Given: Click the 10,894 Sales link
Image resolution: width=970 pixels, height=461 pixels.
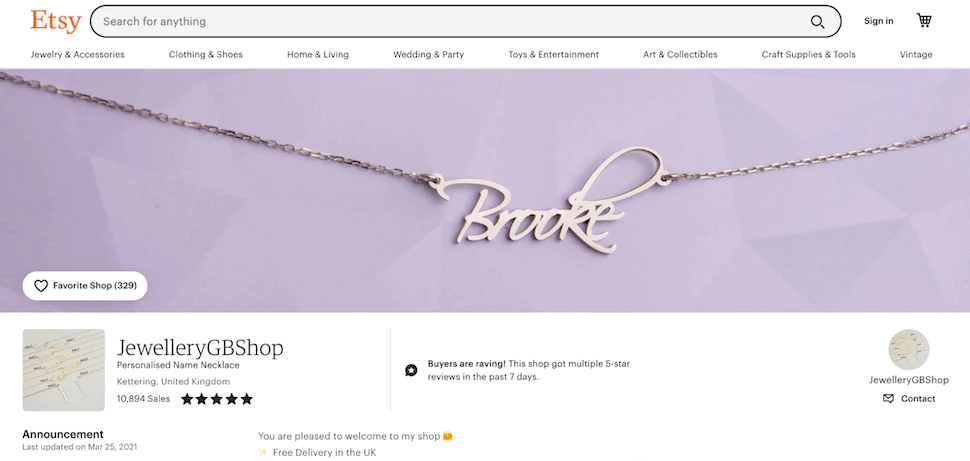Looking at the screenshot, I should (144, 399).
